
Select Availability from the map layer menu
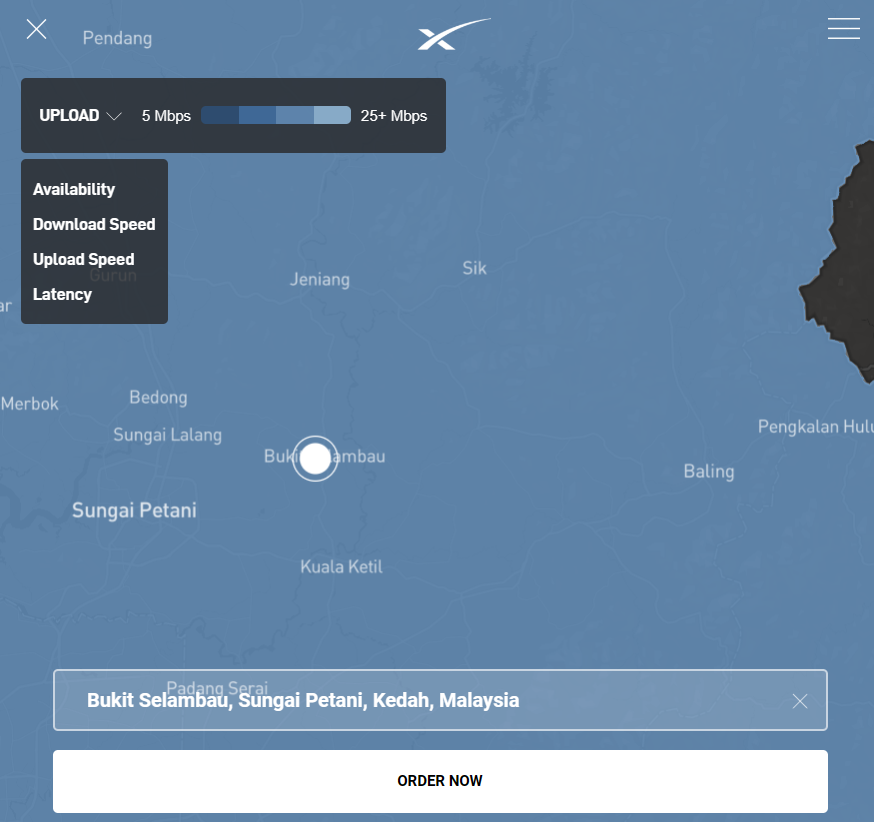74,189
